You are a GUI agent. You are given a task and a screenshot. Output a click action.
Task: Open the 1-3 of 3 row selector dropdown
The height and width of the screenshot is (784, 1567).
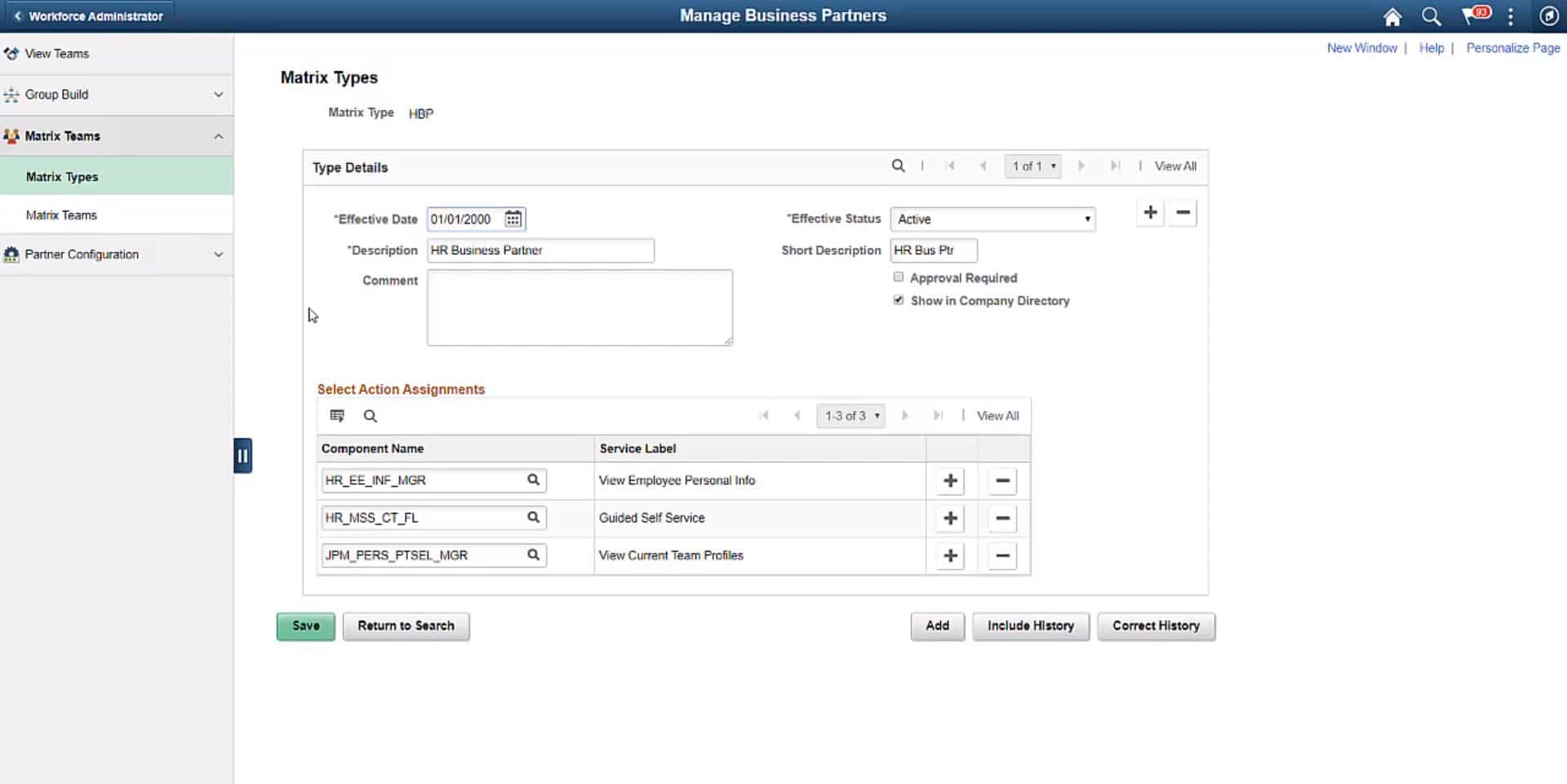(x=850, y=415)
